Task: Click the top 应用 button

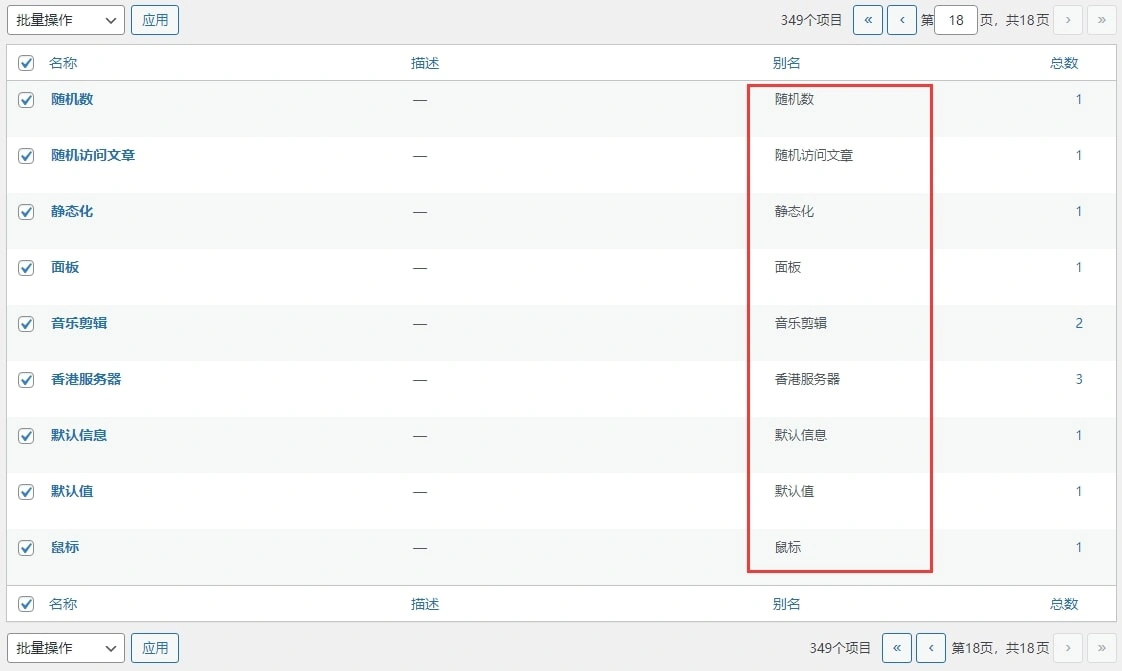Action: (155, 20)
